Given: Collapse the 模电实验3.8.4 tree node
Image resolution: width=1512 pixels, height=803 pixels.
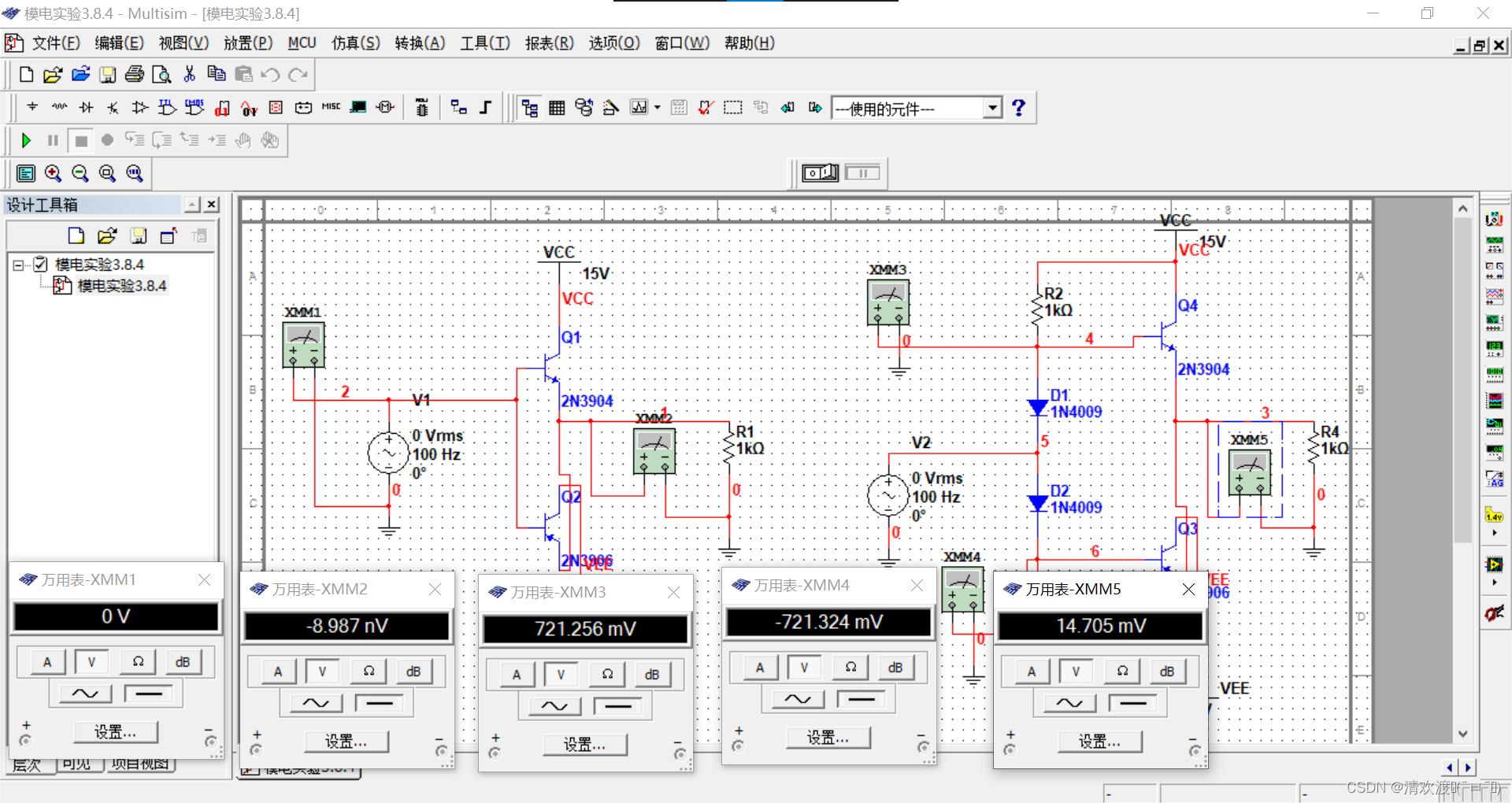Looking at the screenshot, I should coord(18,265).
